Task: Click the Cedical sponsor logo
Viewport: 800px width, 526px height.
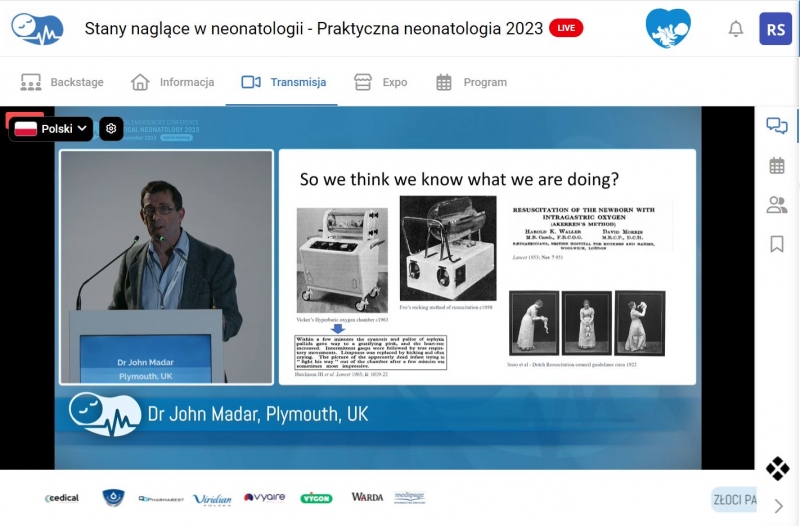Action: 61,498
